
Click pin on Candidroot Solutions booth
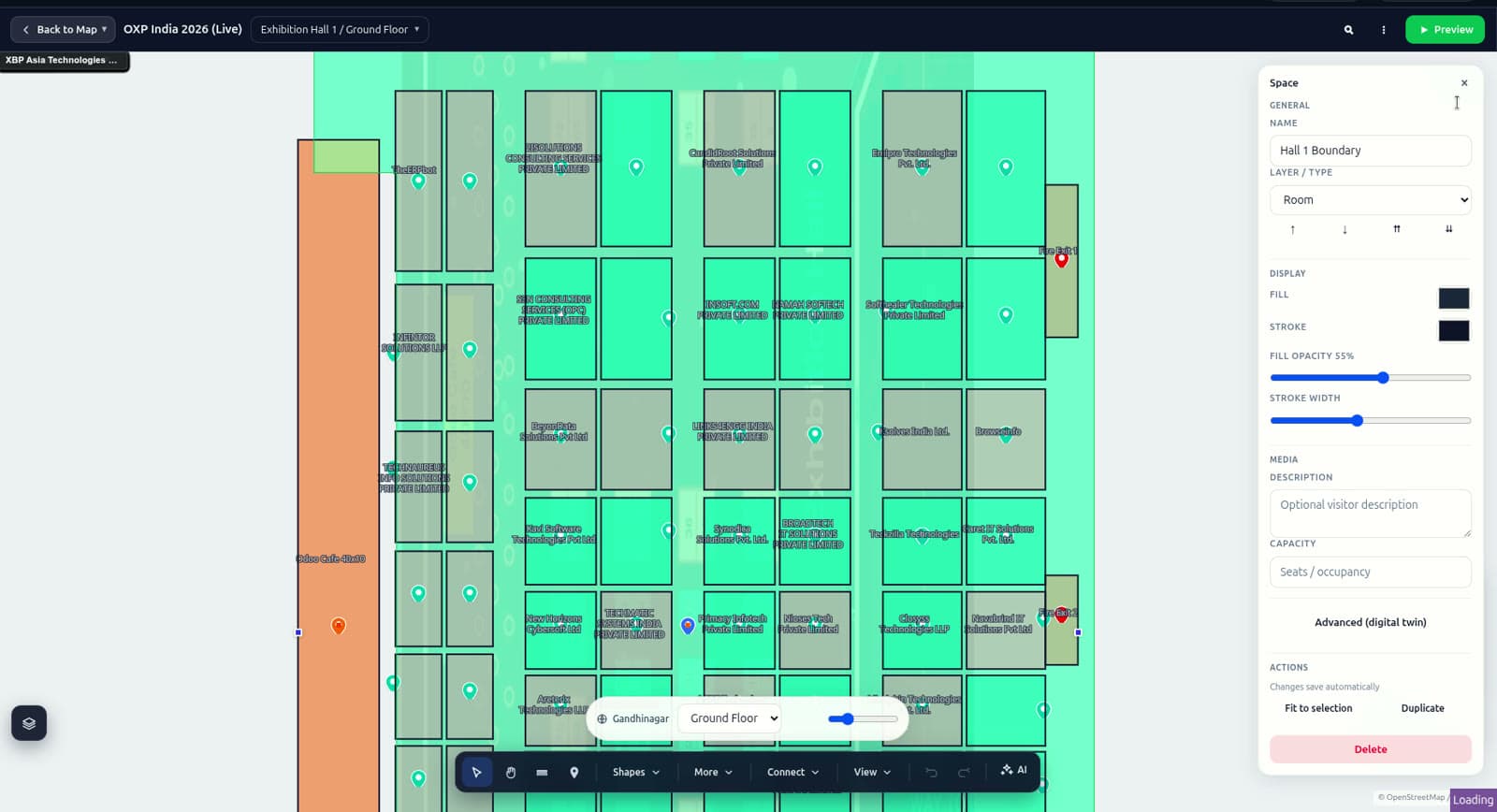(739, 167)
